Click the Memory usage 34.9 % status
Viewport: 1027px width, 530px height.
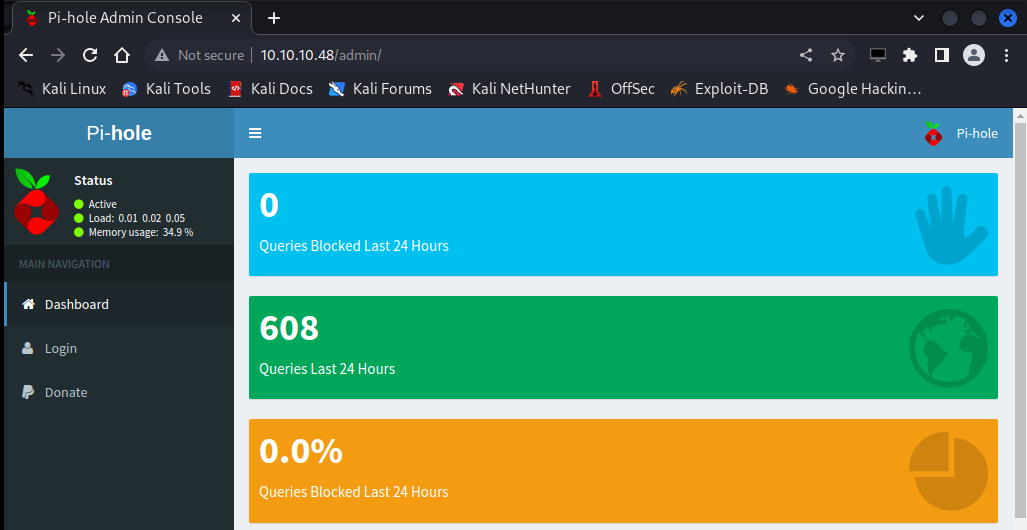click(x=134, y=232)
